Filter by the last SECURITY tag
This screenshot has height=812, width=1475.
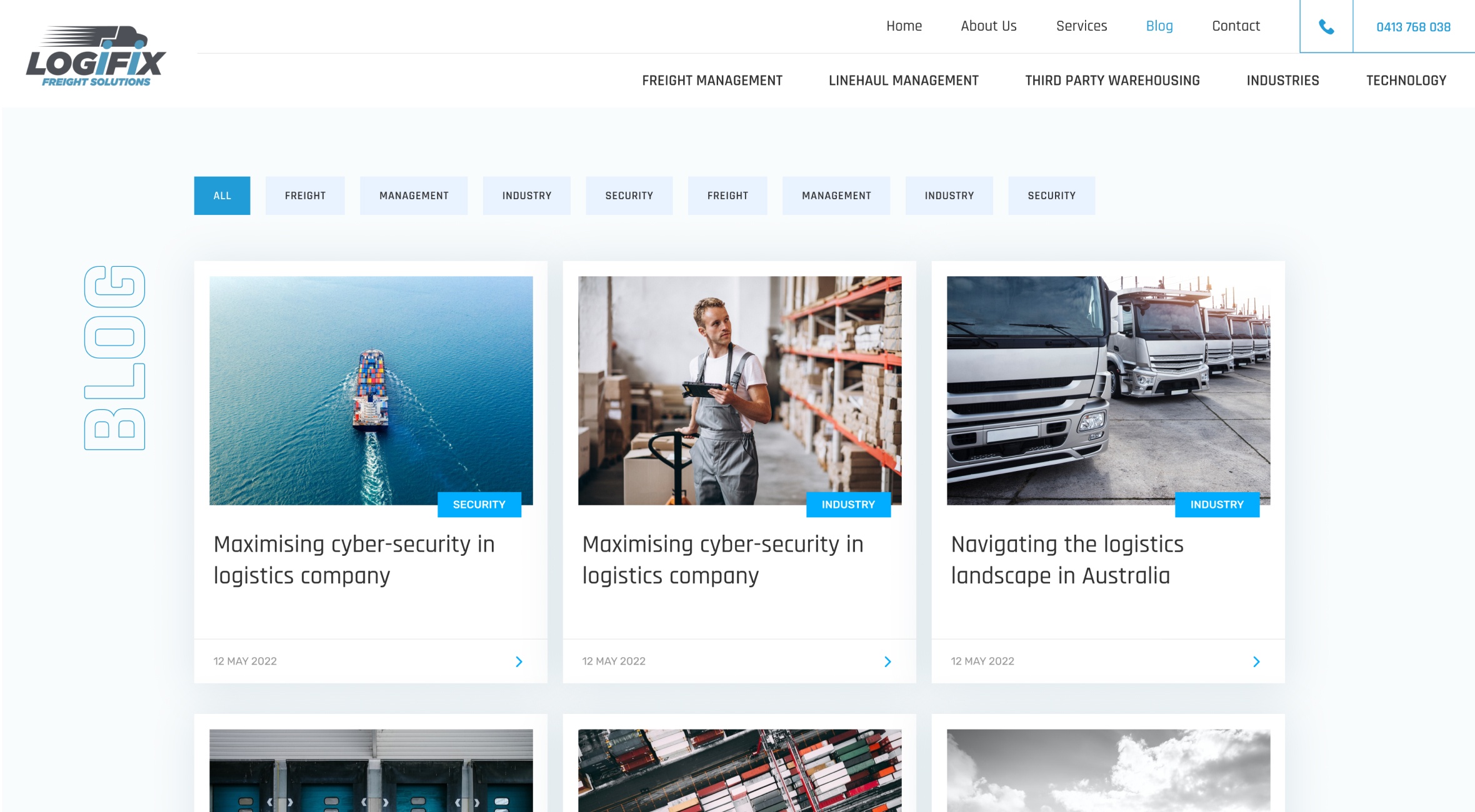[x=1051, y=196]
